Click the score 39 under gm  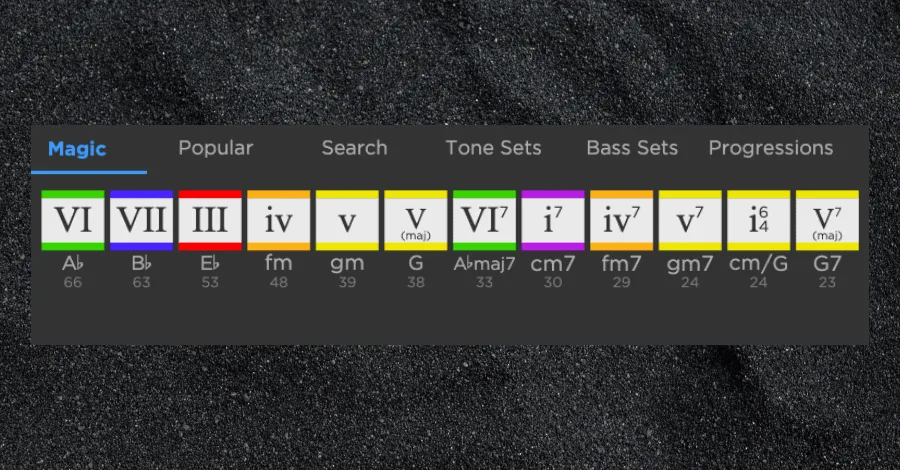[x=347, y=282]
